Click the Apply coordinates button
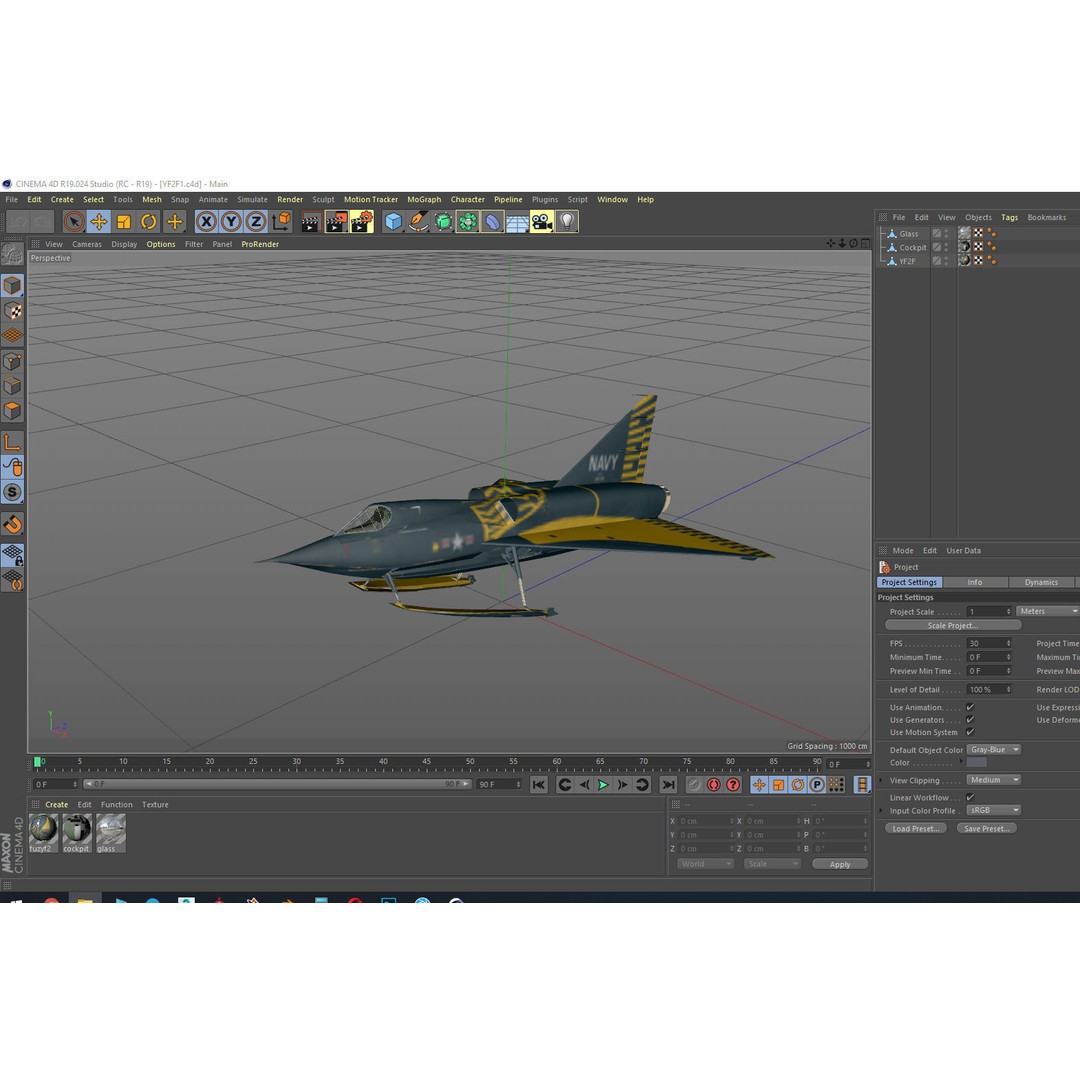1080x1080 pixels. (x=840, y=864)
